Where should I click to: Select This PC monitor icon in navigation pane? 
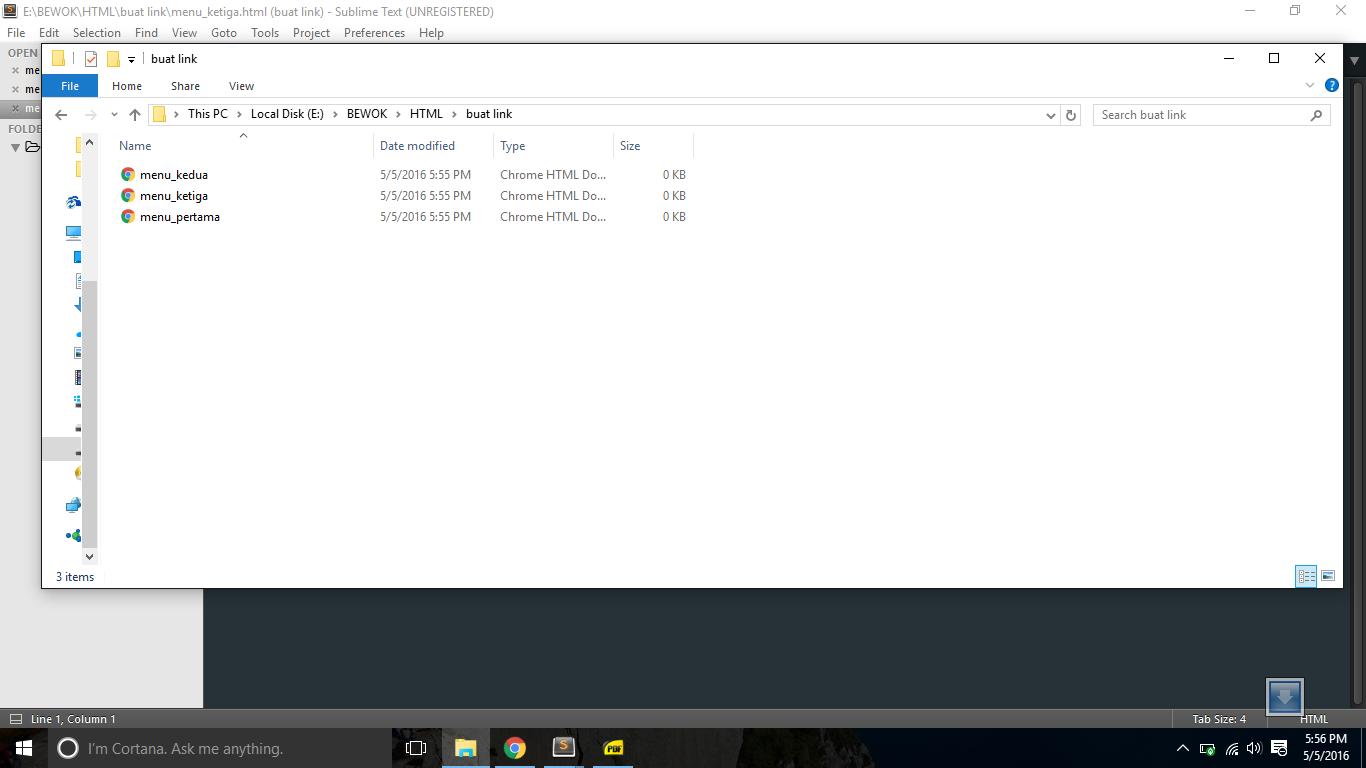[74, 233]
